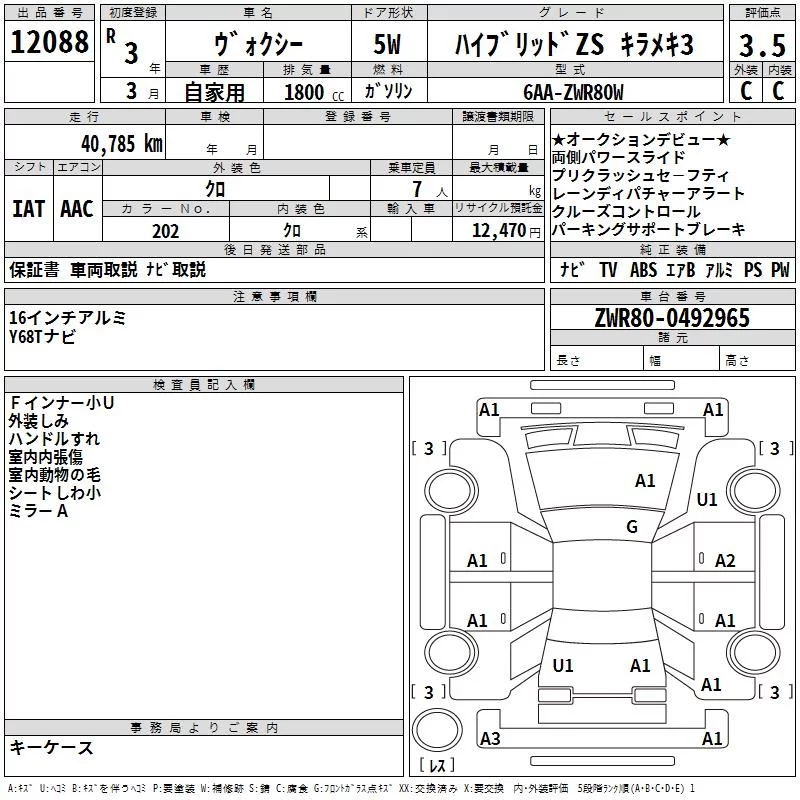Select the ★オークションデビュー★ sales point
The height and width of the screenshot is (800, 800).
pyautogui.click(x=641, y=140)
